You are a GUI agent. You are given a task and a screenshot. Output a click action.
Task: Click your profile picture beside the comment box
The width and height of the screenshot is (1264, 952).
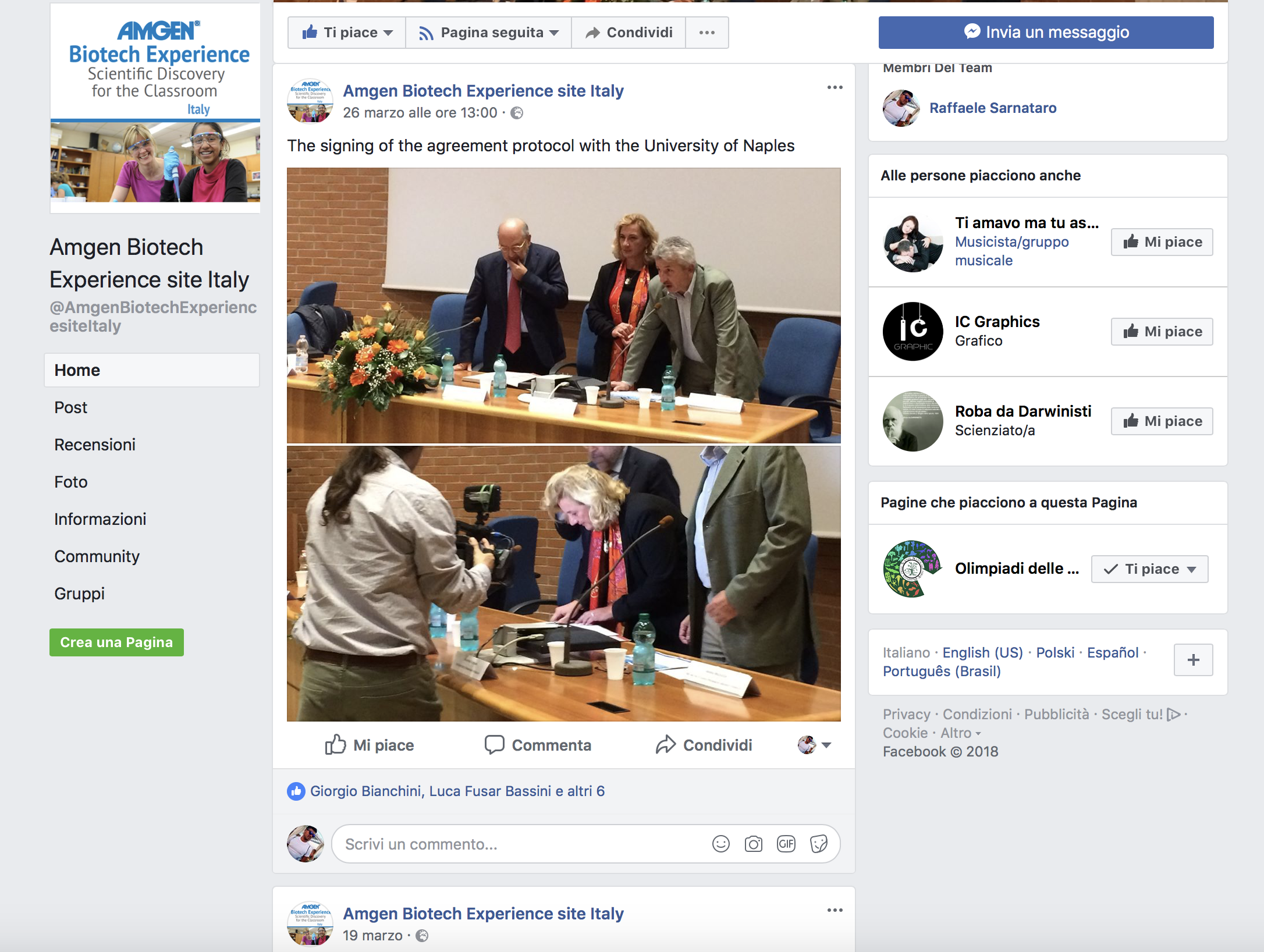[x=305, y=844]
